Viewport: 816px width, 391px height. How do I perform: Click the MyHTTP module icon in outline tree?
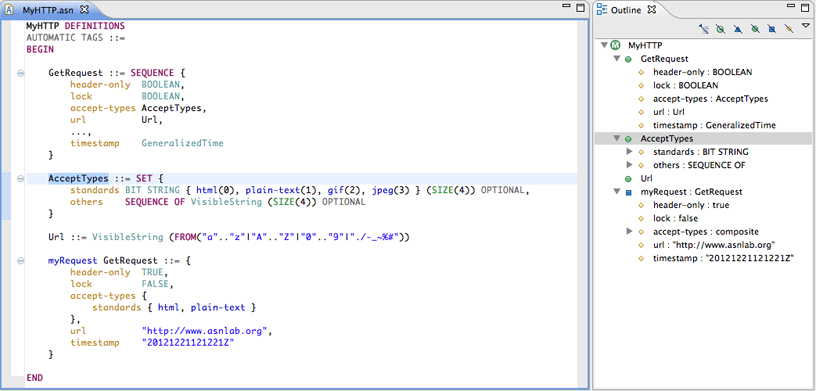(x=616, y=46)
